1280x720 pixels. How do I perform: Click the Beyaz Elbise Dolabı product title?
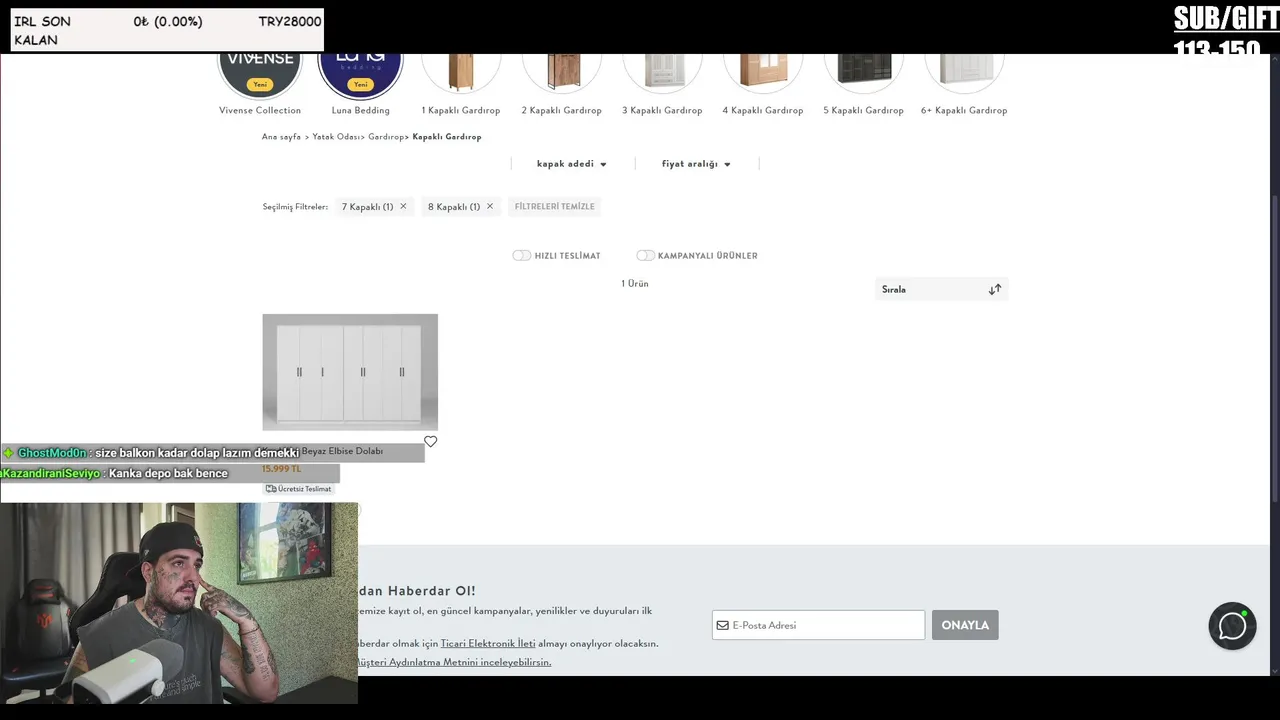coord(342,451)
